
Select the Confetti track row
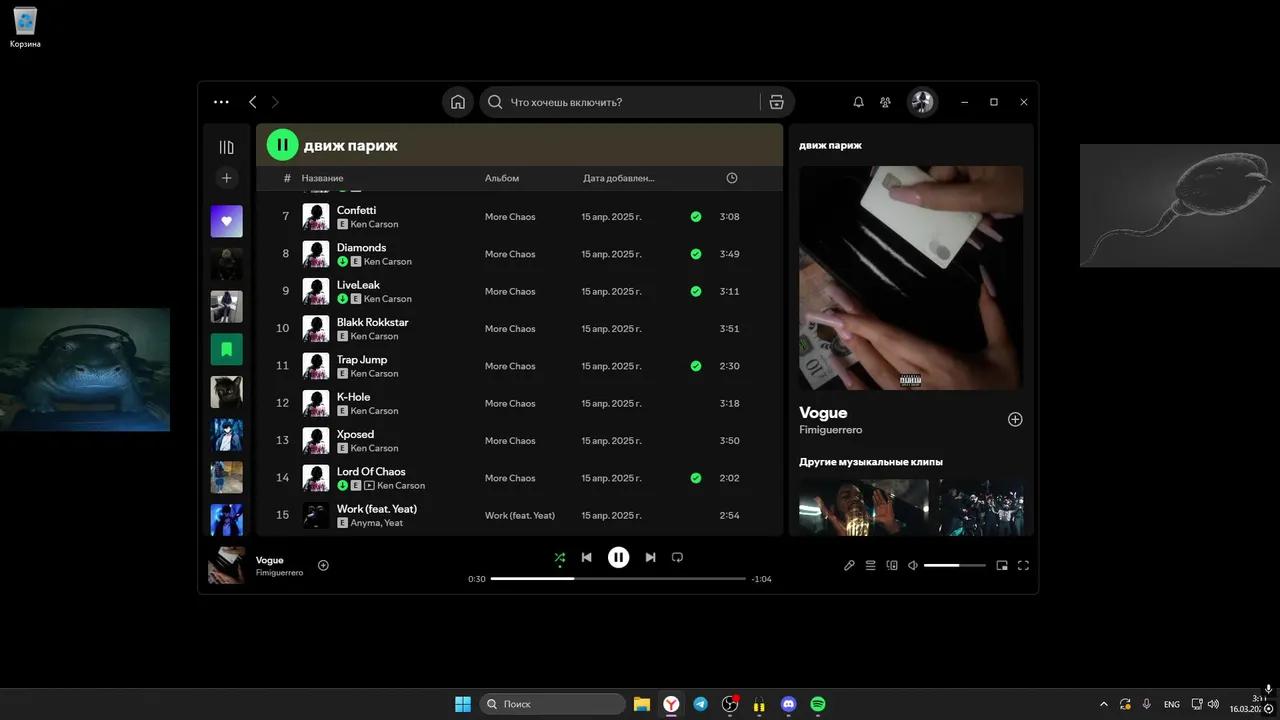pyautogui.click(x=519, y=217)
